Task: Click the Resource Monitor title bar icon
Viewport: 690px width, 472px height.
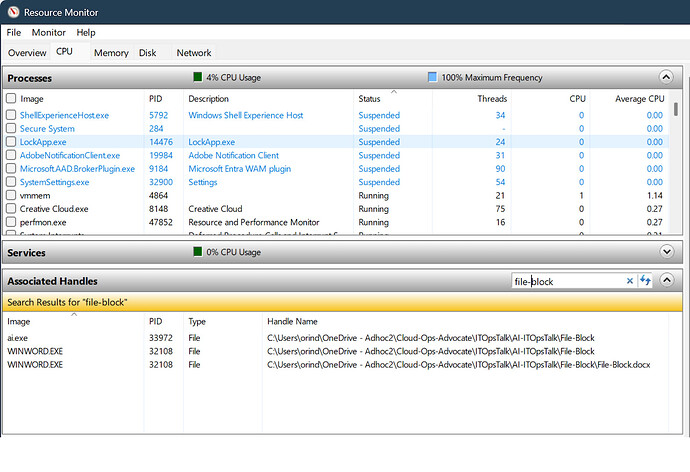Action: (13, 12)
